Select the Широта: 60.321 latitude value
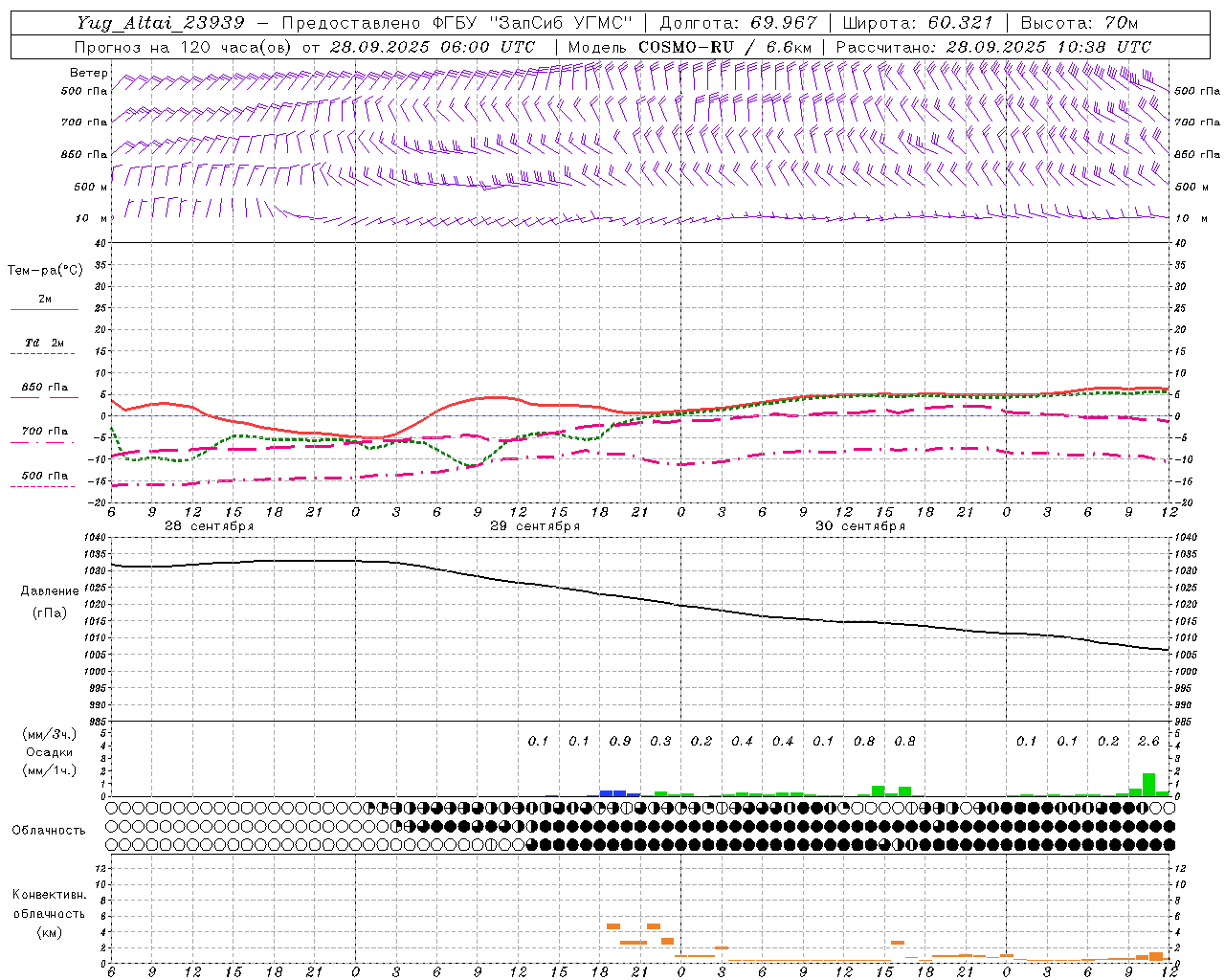This screenshot has height=980, width=1225. 917,23
